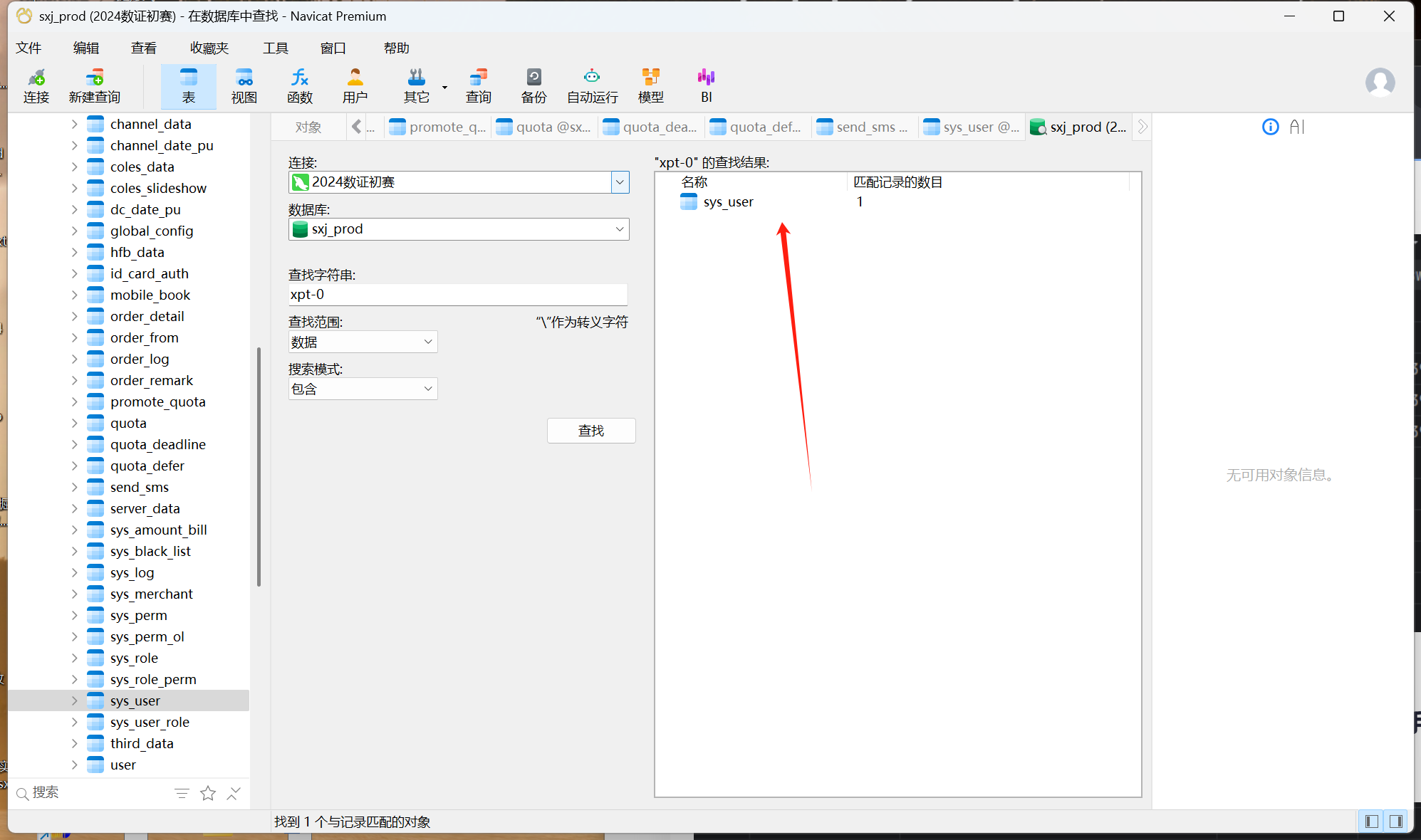
Task: Open the 数据库 (database) sxj_prod dropdown
Action: pos(459,229)
